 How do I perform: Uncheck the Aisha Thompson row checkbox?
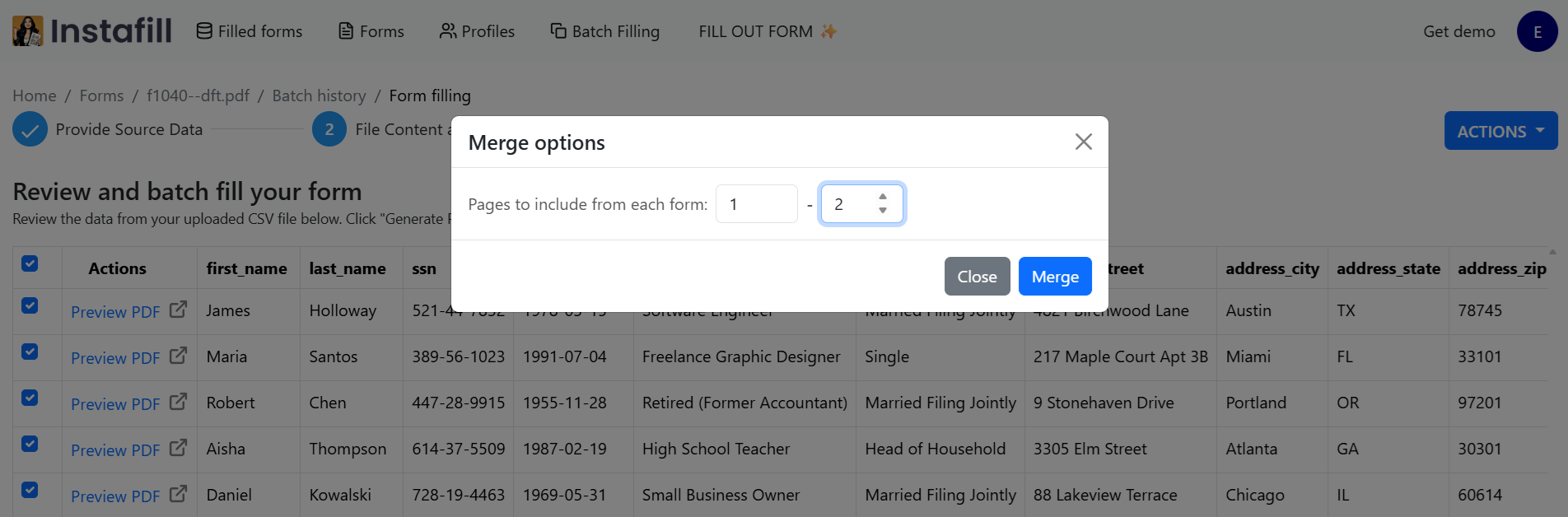click(x=30, y=444)
